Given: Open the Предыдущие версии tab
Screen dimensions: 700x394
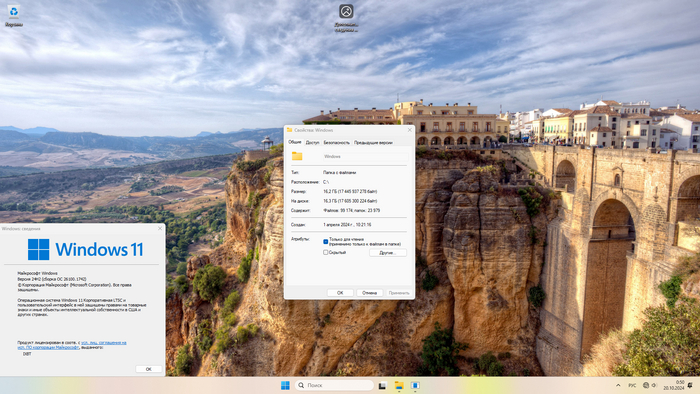Looking at the screenshot, I should click(373, 143).
